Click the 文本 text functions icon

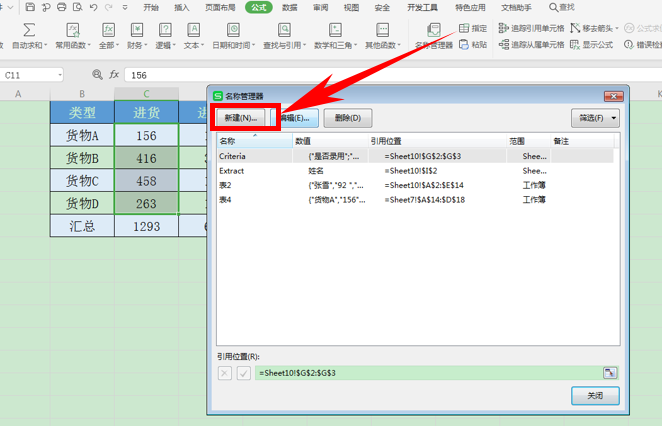coord(193,30)
